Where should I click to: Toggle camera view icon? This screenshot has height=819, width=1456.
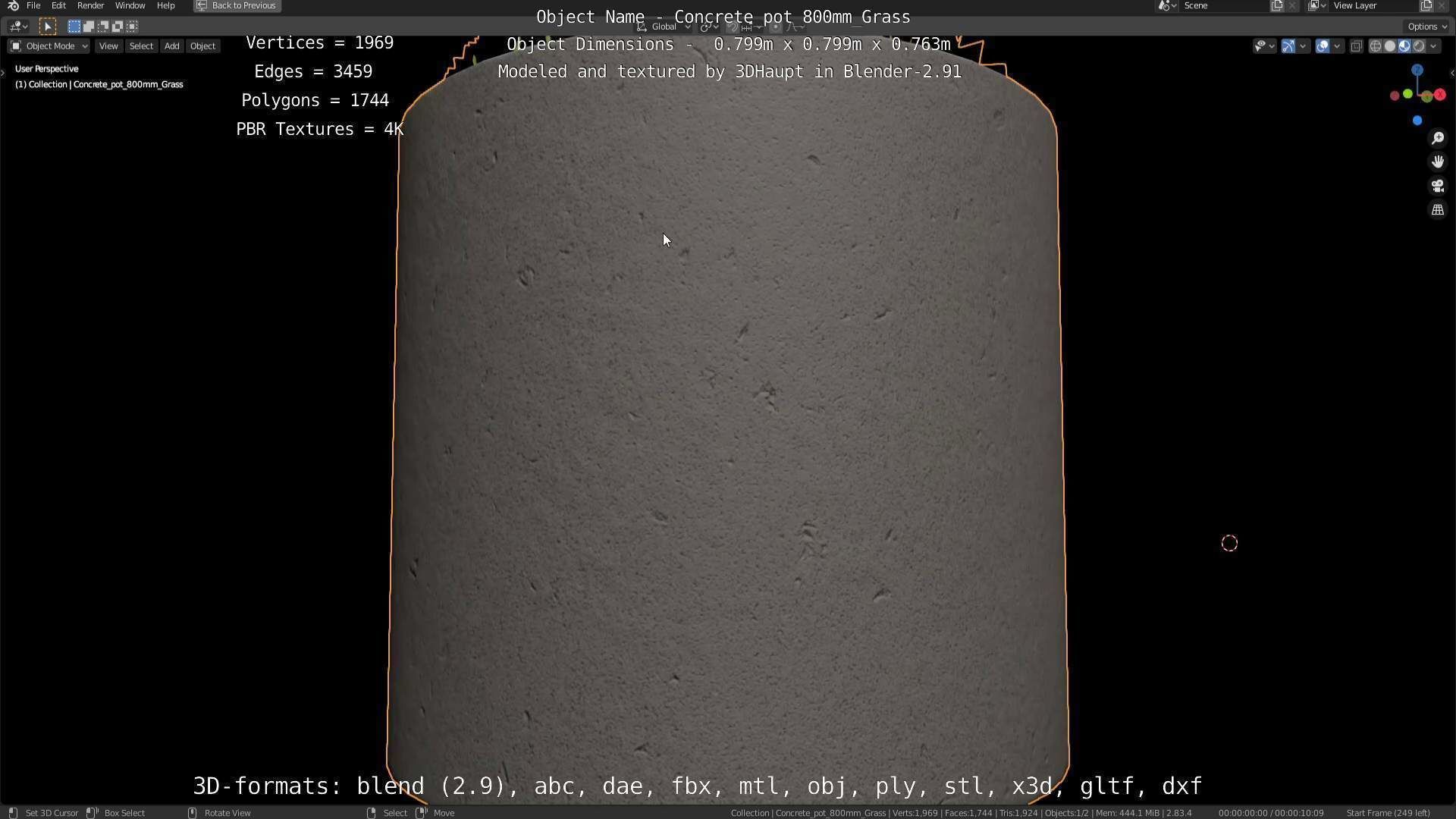(1437, 186)
